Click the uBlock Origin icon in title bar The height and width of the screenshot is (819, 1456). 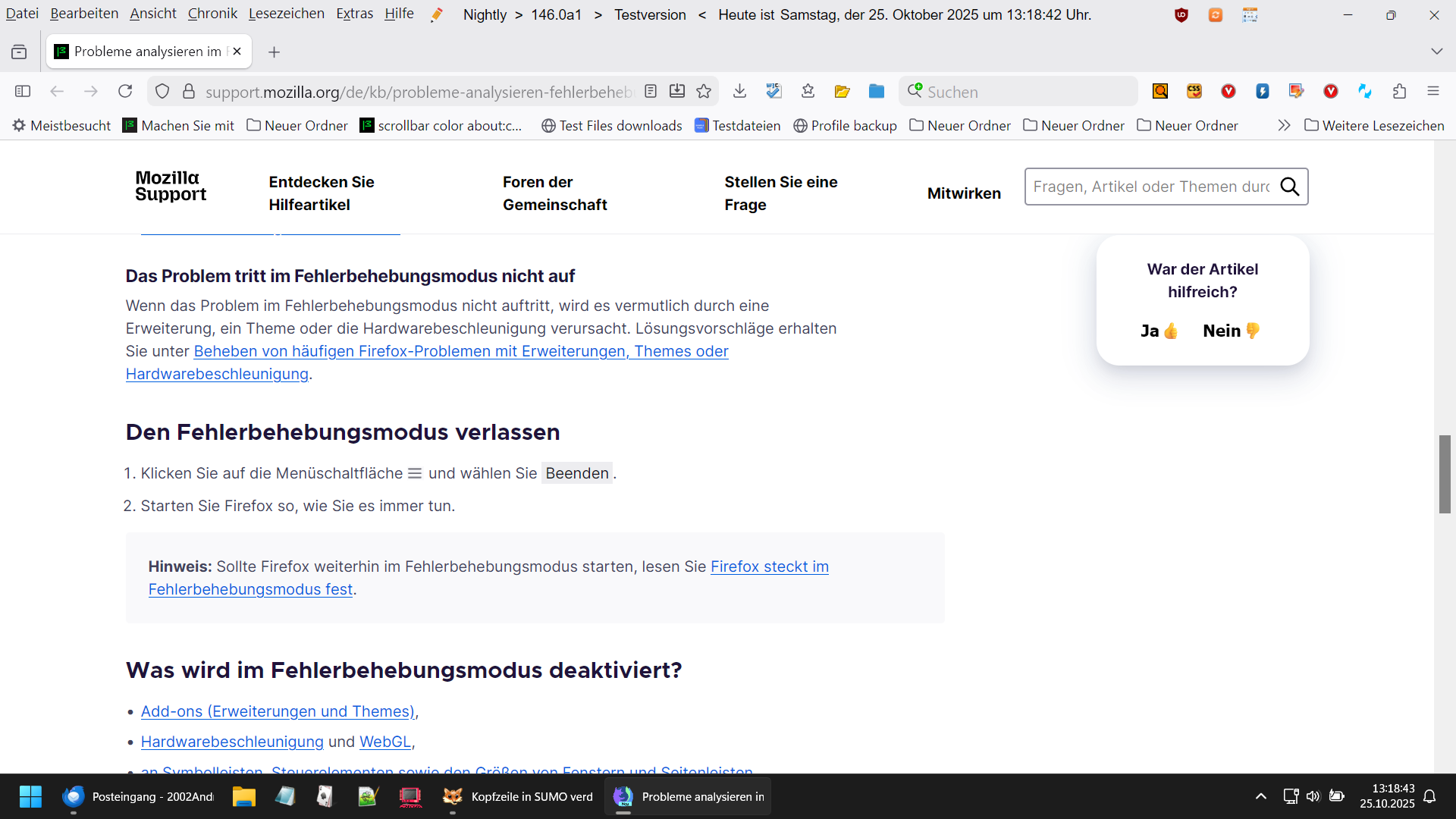(1181, 15)
